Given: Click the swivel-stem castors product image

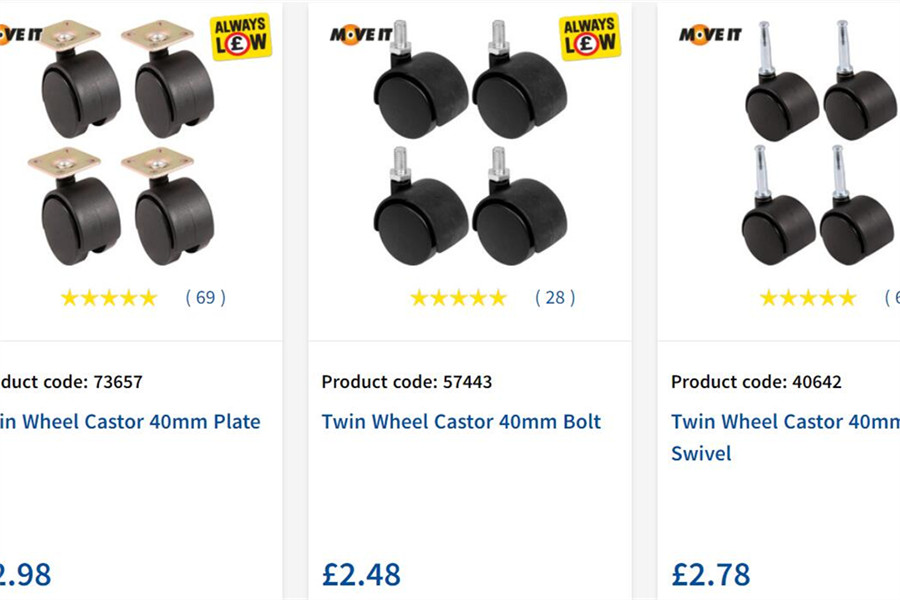Looking at the screenshot, I should click(x=818, y=150).
